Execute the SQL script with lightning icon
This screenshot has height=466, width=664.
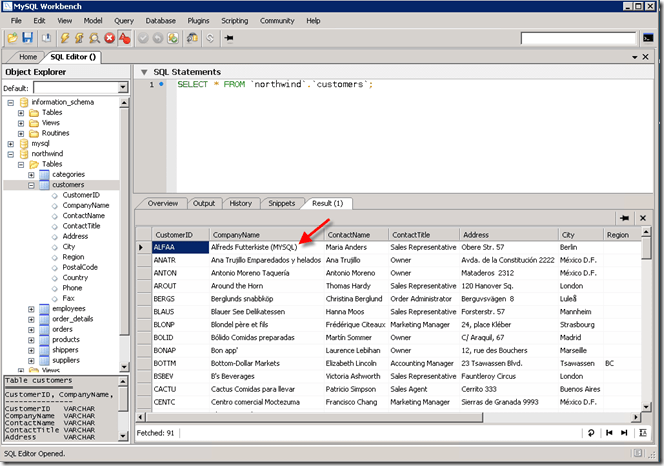[64, 39]
